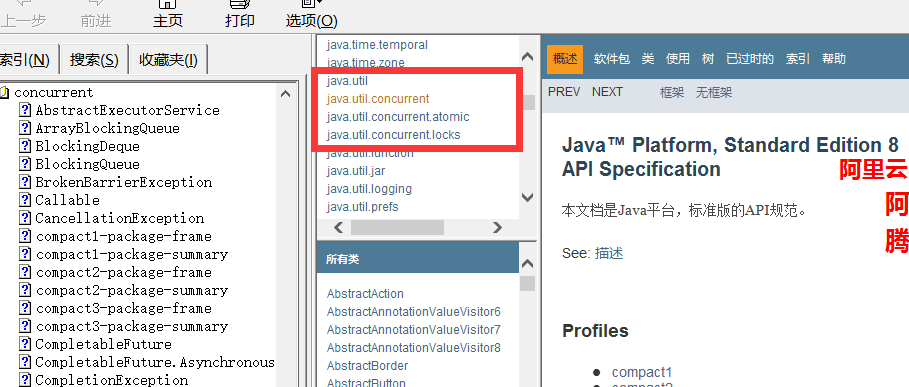The height and width of the screenshot is (387, 909).
Task: Open java.util.logging package link
Action: (x=369, y=188)
